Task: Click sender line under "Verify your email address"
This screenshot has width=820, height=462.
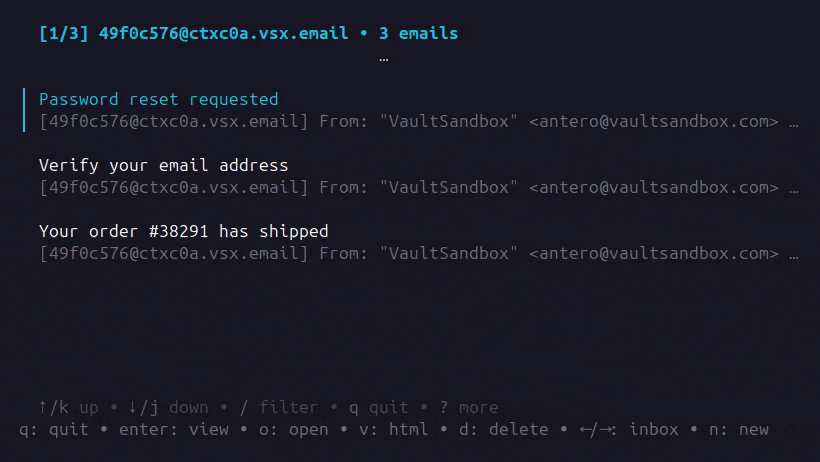Action: pos(408,187)
